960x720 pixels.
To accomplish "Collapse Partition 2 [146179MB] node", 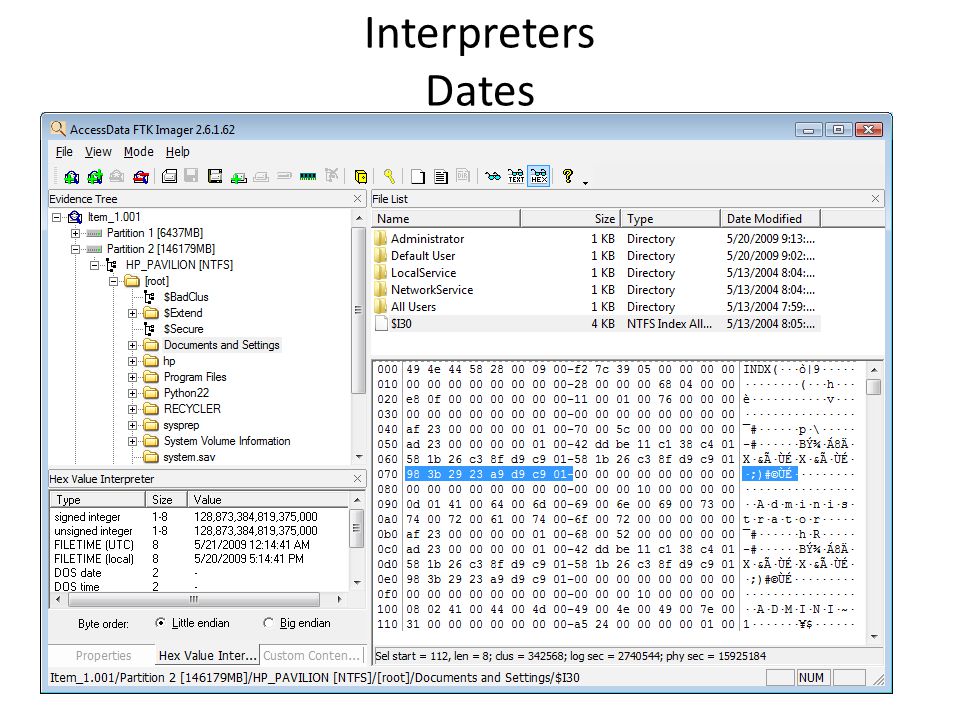I will [x=75, y=249].
